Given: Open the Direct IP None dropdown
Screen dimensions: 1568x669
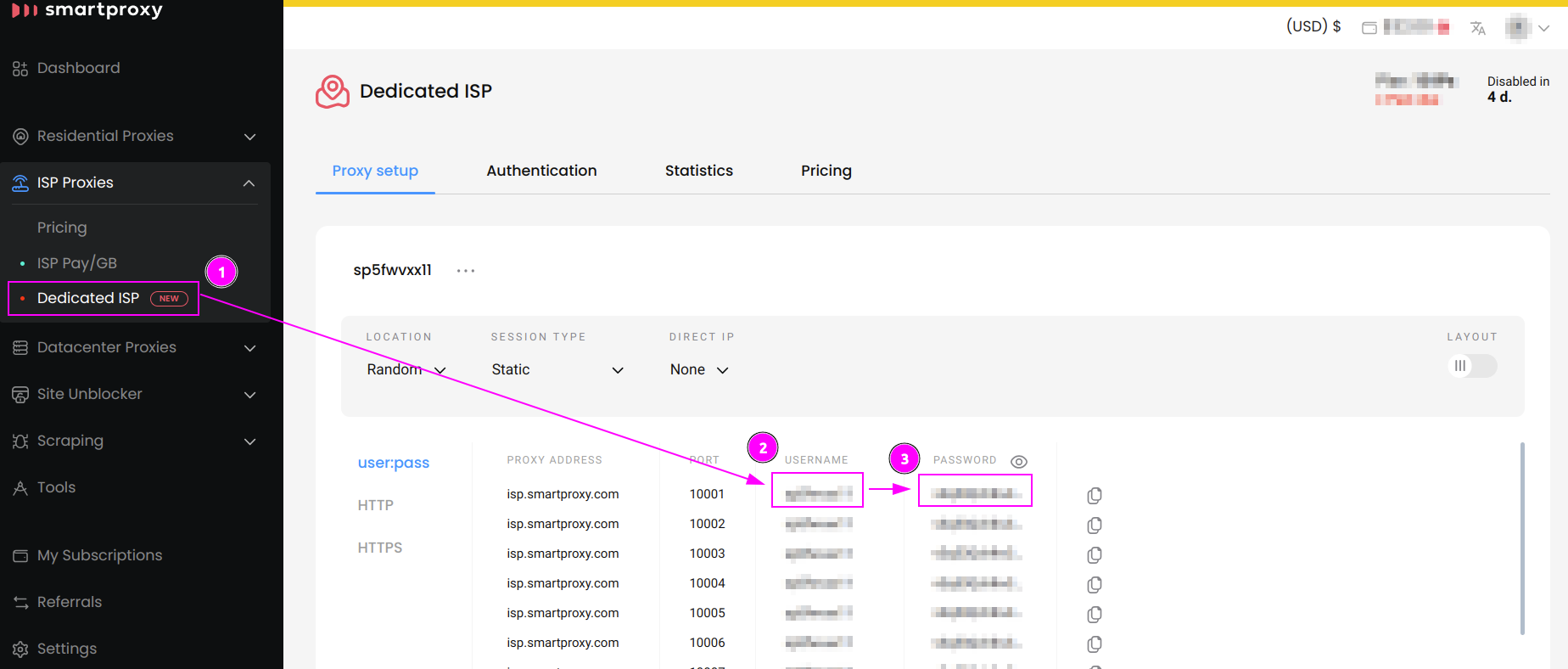Looking at the screenshot, I should 699,369.
